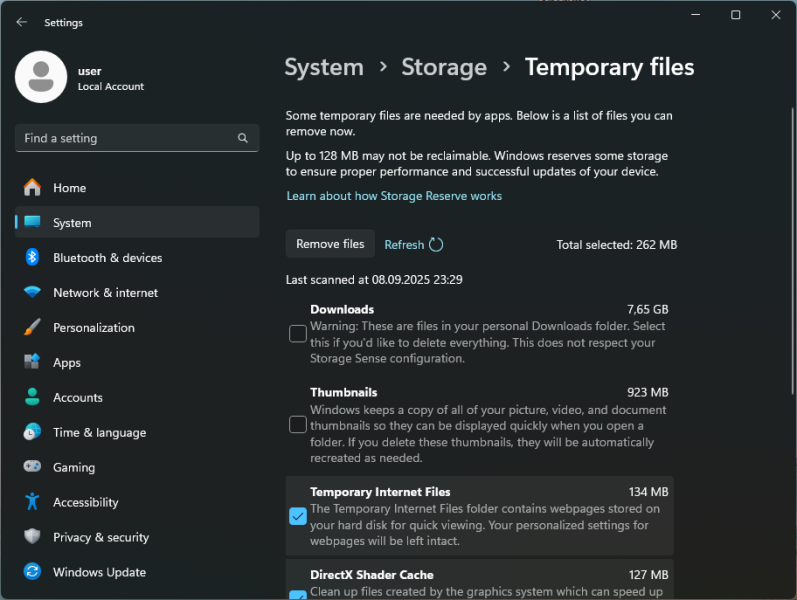The height and width of the screenshot is (600, 797).
Task: Click the Accounts person icon
Action: (32, 397)
